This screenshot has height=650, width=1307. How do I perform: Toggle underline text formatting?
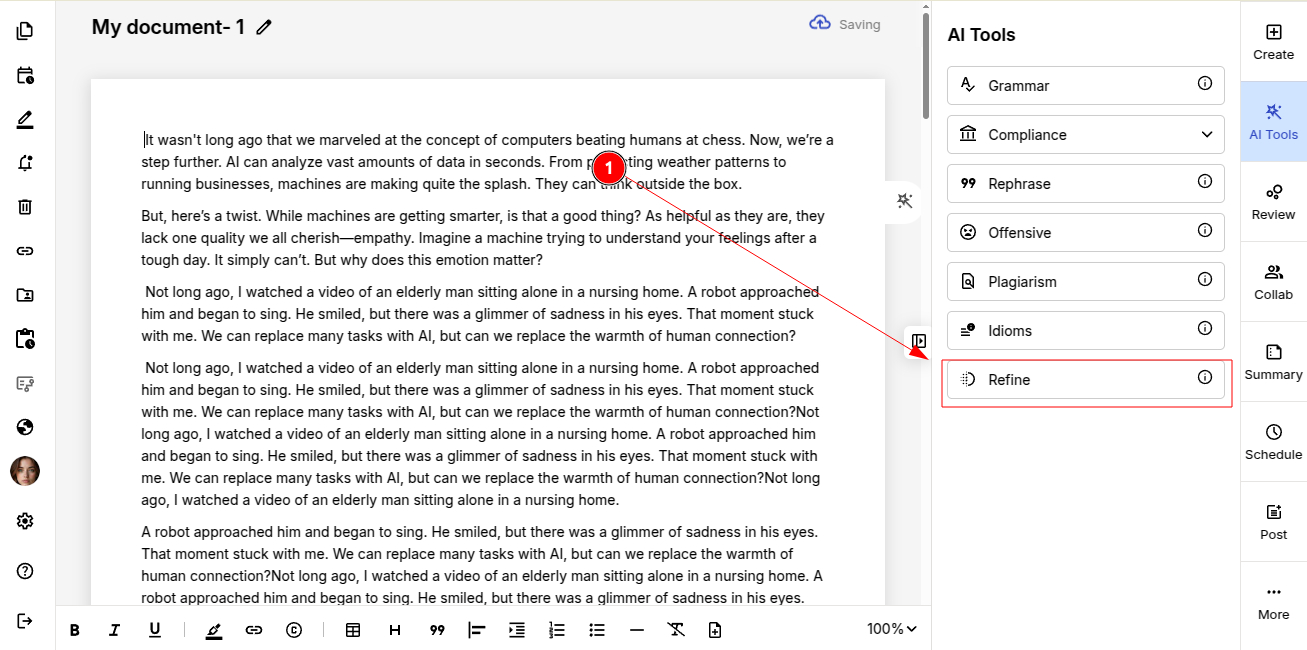coord(155,630)
